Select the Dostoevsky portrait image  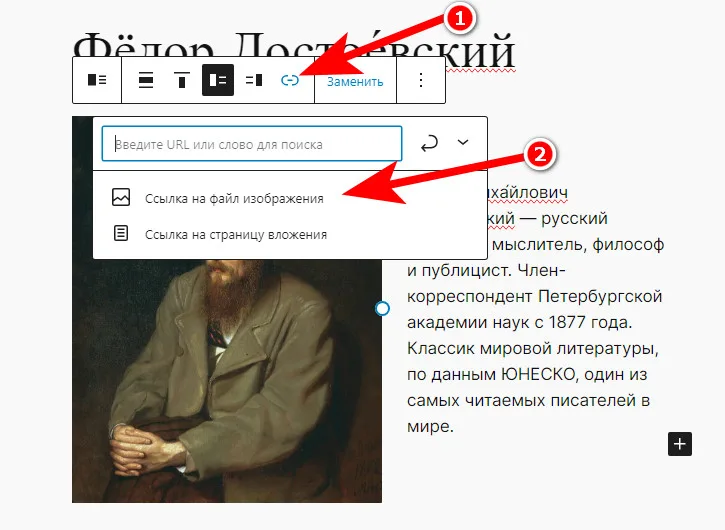click(x=227, y=379)
